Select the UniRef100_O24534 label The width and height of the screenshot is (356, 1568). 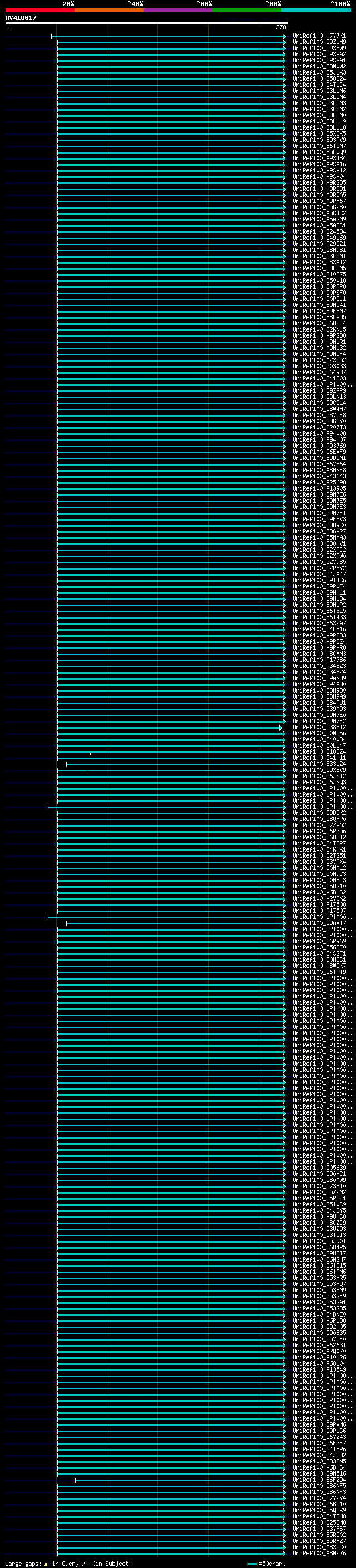(x=319, y=232)
